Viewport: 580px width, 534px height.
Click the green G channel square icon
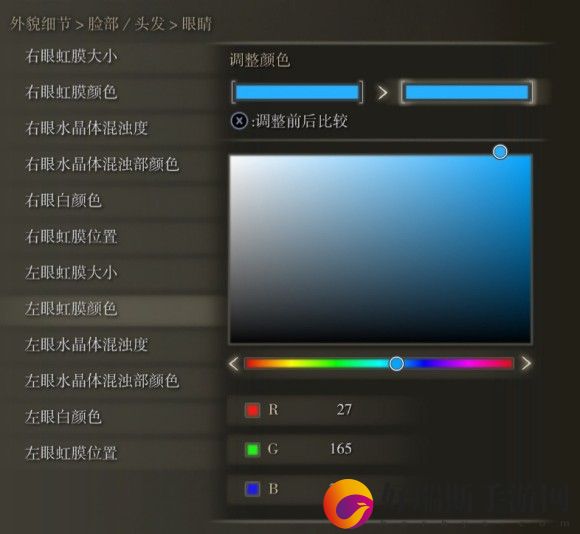pos(252,449)
